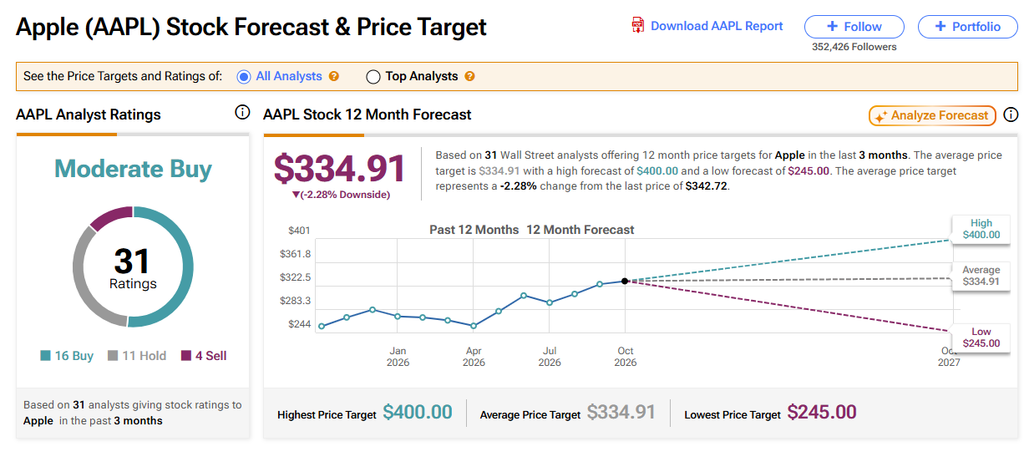Click the black Oct 2026 current price marker
The height and width of the screenshot is (452, 1024).
(x=625, y=281)
